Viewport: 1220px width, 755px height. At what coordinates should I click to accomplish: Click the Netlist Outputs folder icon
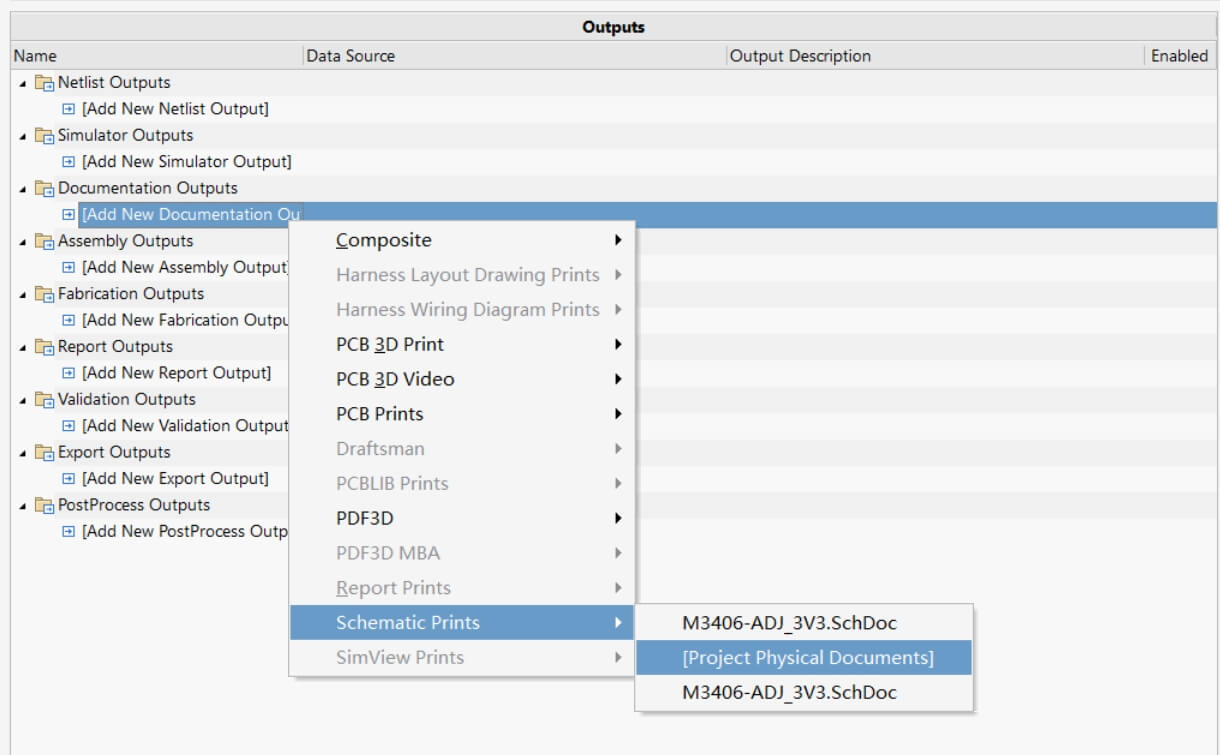coord(44,83)
